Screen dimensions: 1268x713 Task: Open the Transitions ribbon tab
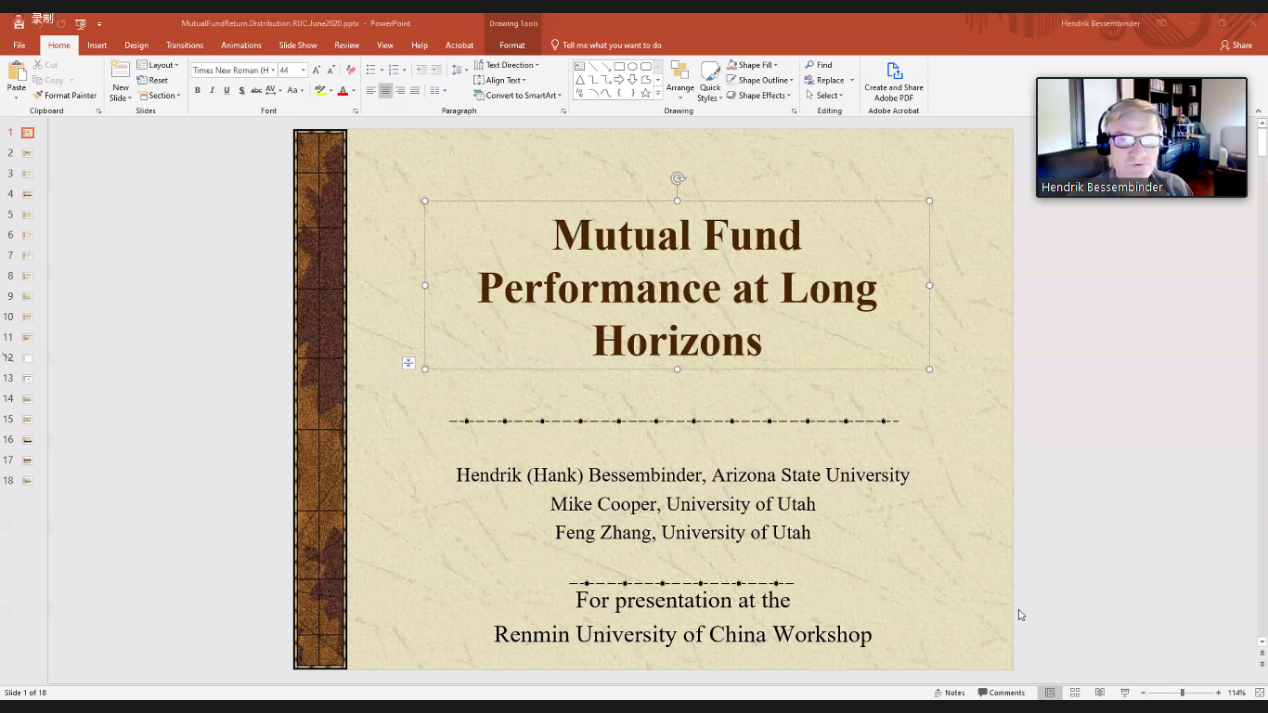coord(184,45)
